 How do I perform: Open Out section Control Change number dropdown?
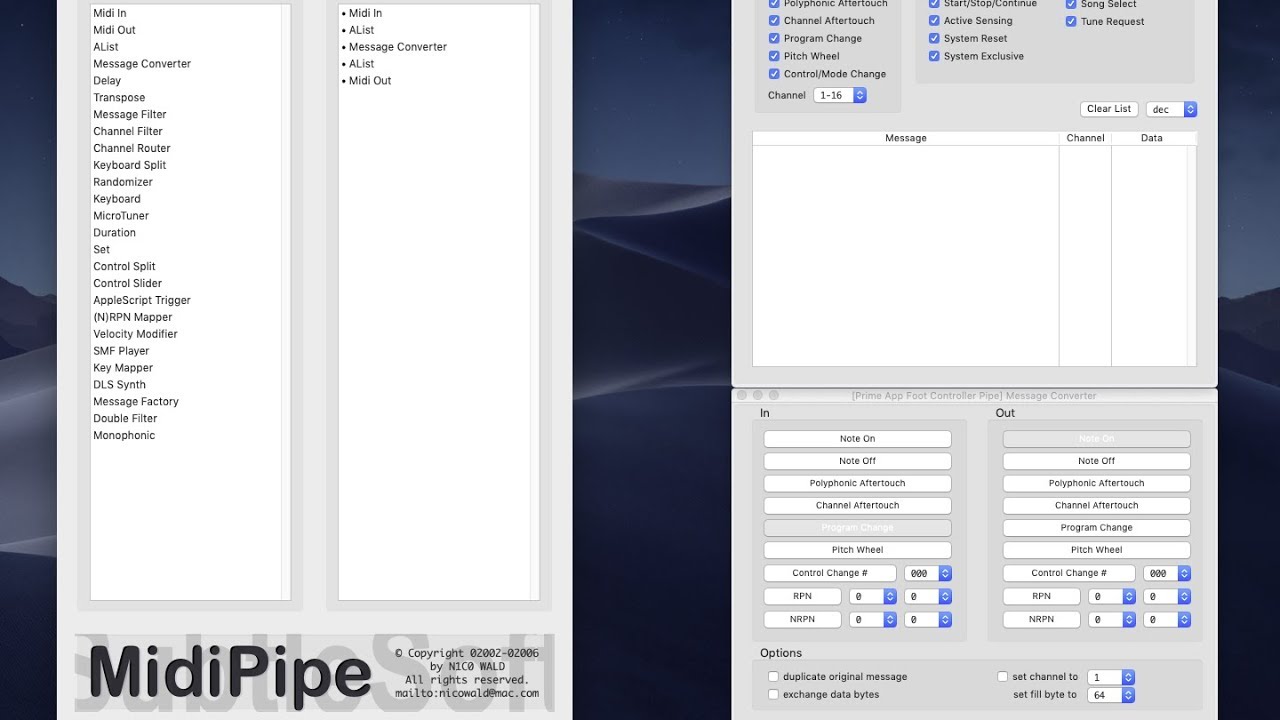tap(1167, 574)
